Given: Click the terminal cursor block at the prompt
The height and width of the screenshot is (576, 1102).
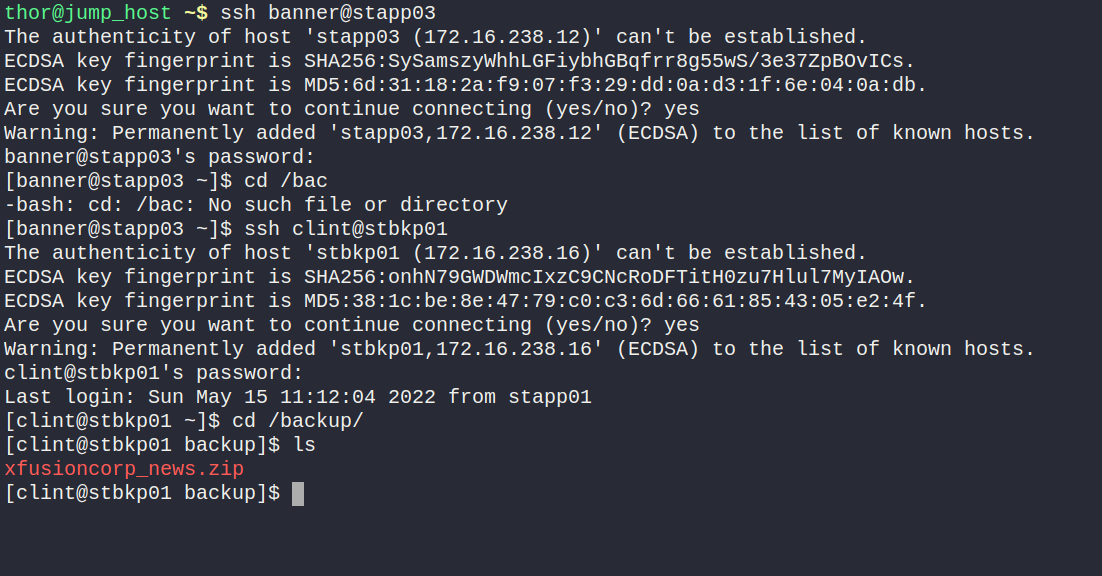Looking at the screenshot, I should pos(298,493).
